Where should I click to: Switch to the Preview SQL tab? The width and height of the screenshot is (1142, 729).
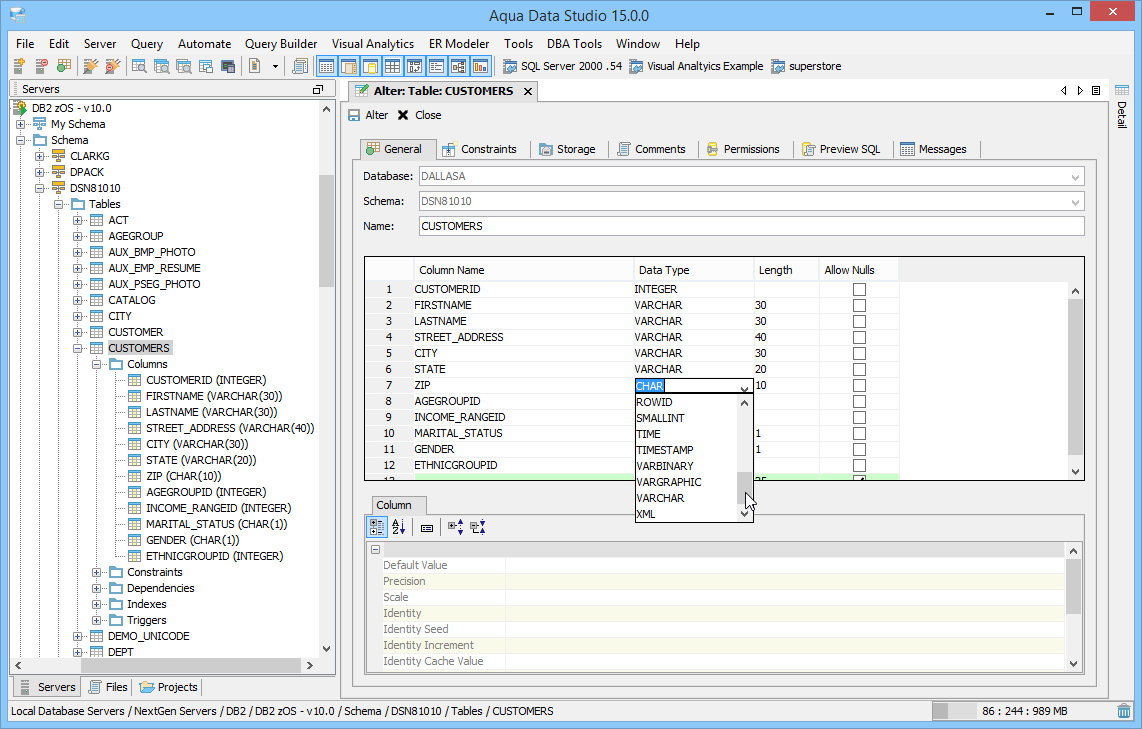(x=841, y=149)
